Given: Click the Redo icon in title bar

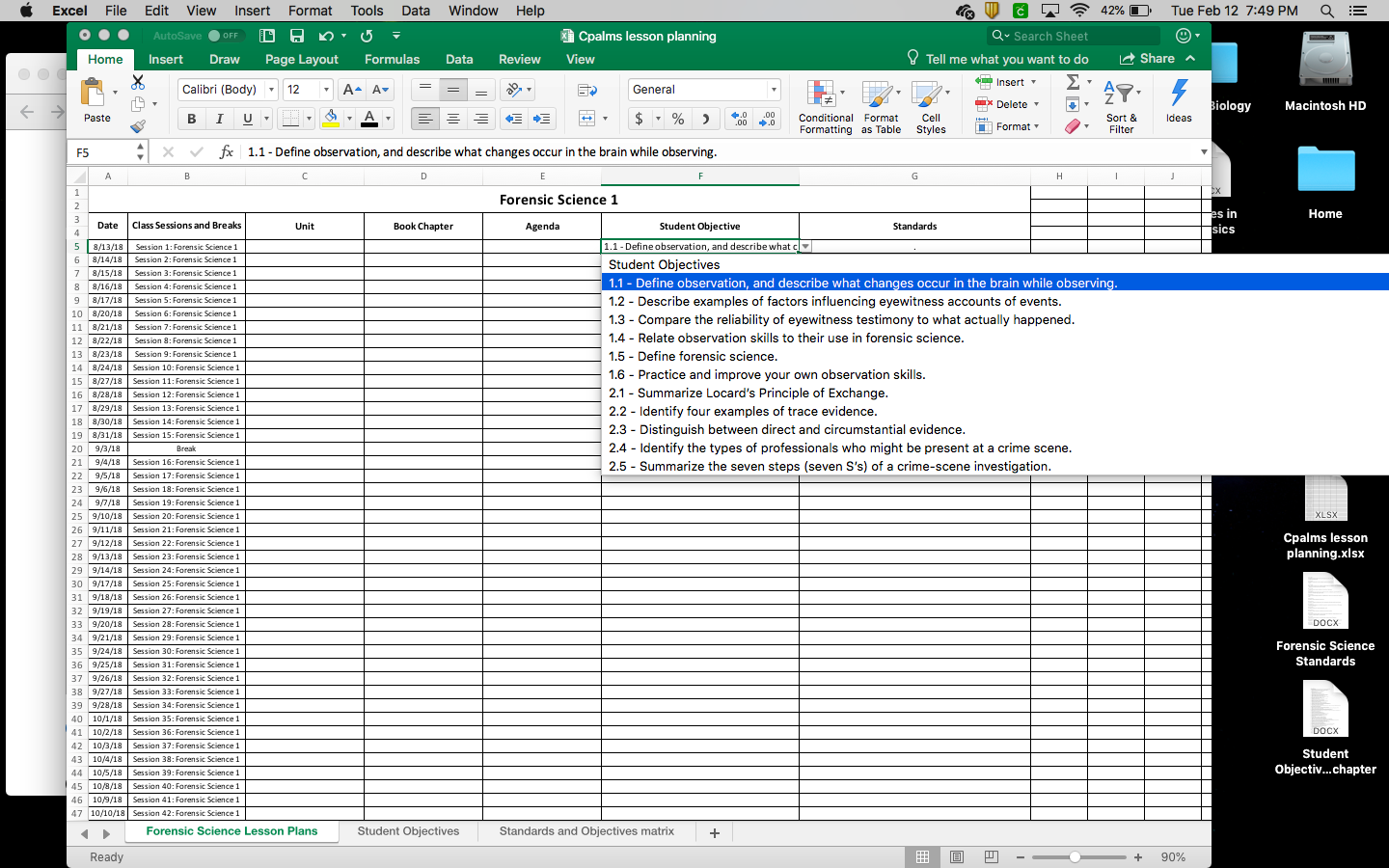Looking at the screenshot, I should click(367, 36).
